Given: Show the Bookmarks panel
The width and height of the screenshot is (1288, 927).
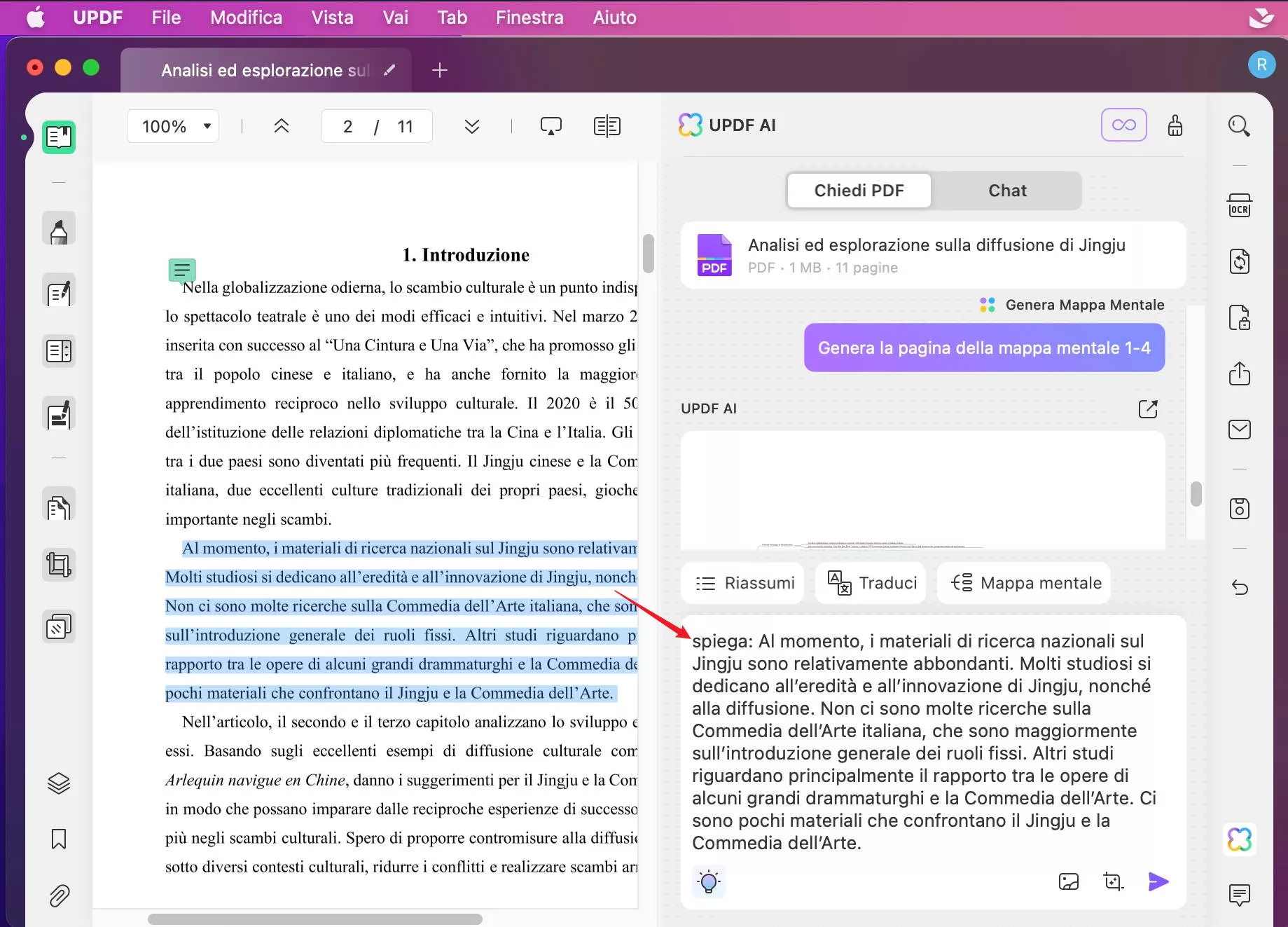Looking at the screenshot, I should click(59, 839).
